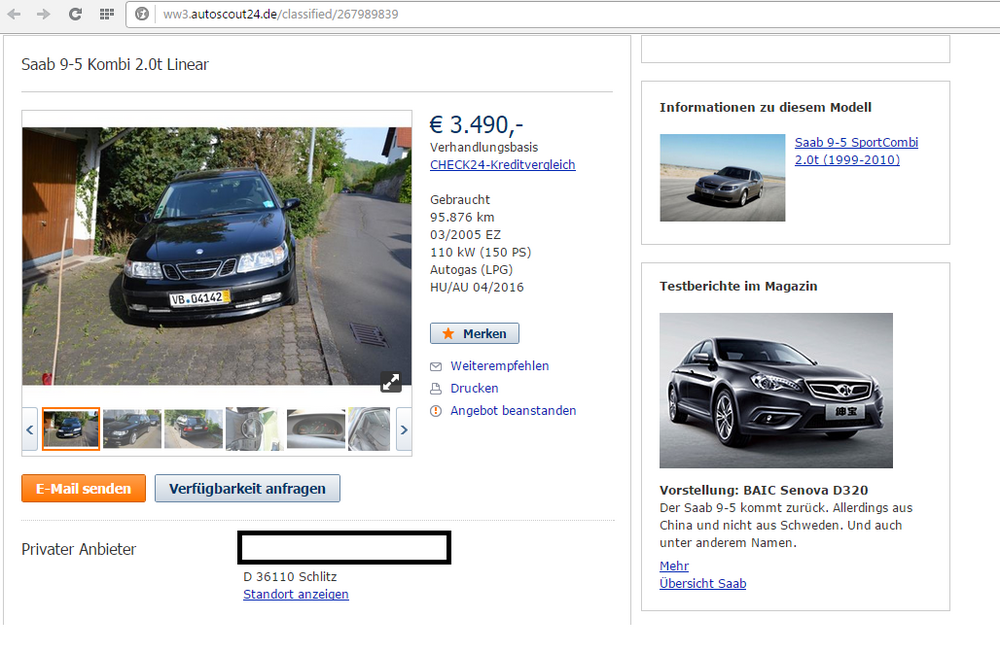Enlarge the main car photo with expand icon

[390, 382]
